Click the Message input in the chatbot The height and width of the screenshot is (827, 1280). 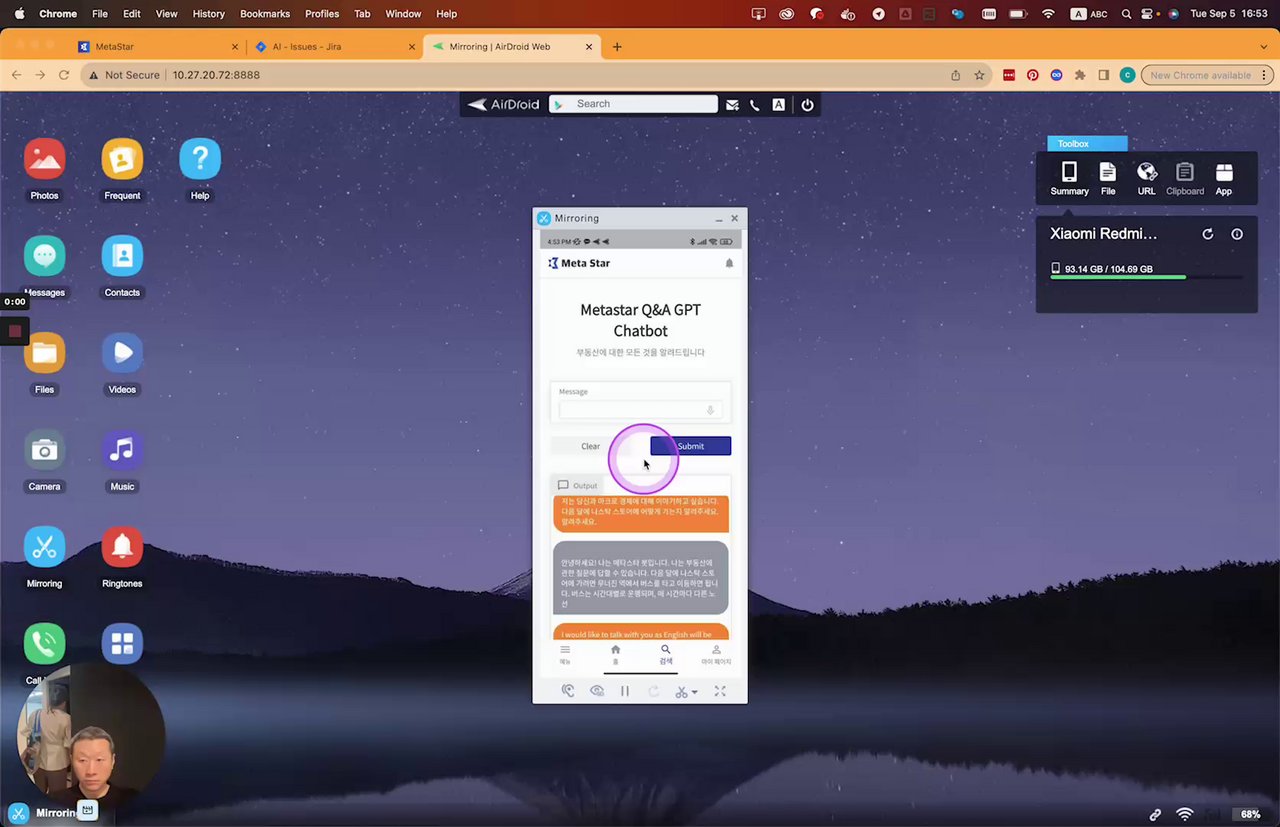(640, 410)
